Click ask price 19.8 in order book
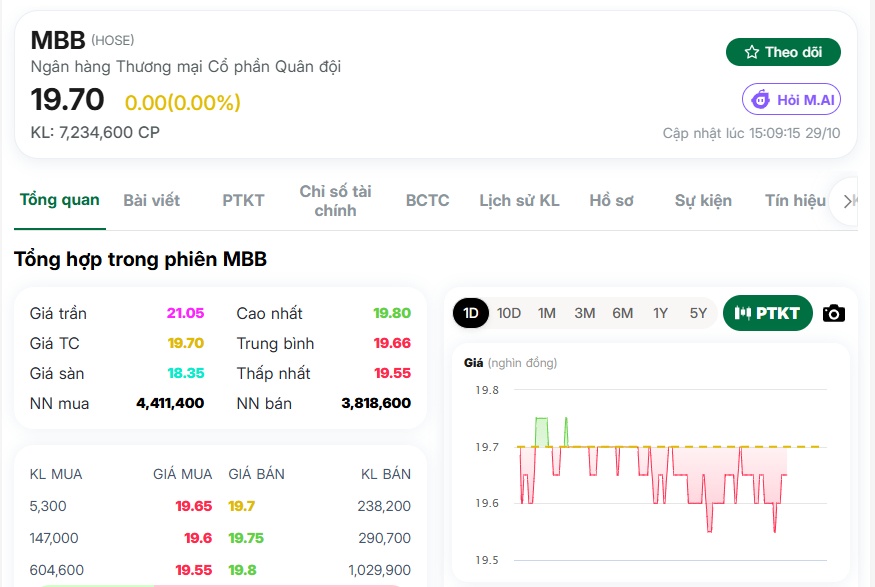The height and width of the screenshot is (587, 875). 242,570
